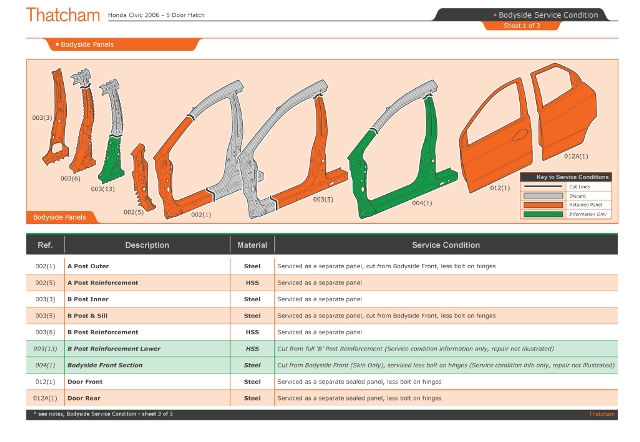Image resolution: width=640 pixels, height=442 pixels.
Task: Click the grey Discard legend swatch
Action: point(543,196)
